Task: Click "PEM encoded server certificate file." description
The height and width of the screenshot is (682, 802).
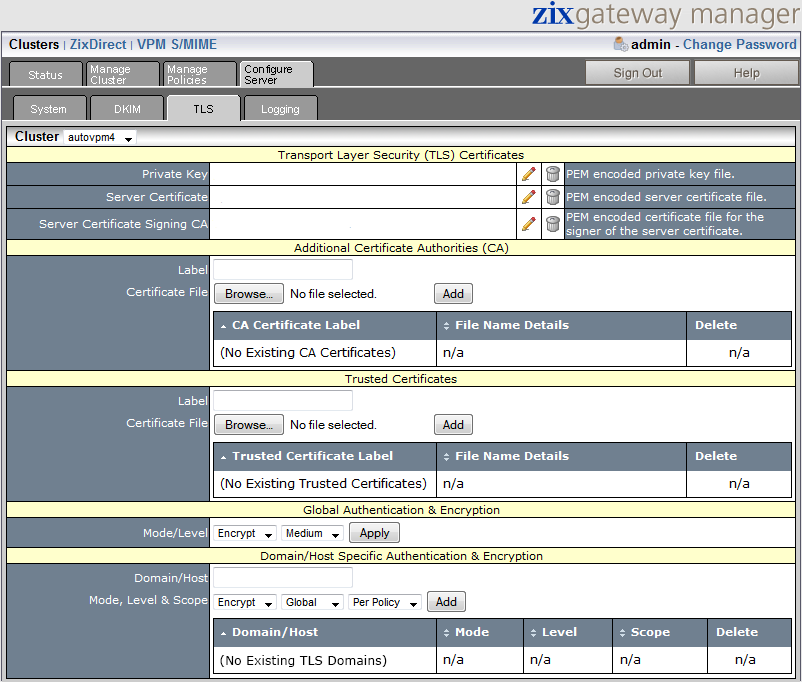Action: (666, 197)
